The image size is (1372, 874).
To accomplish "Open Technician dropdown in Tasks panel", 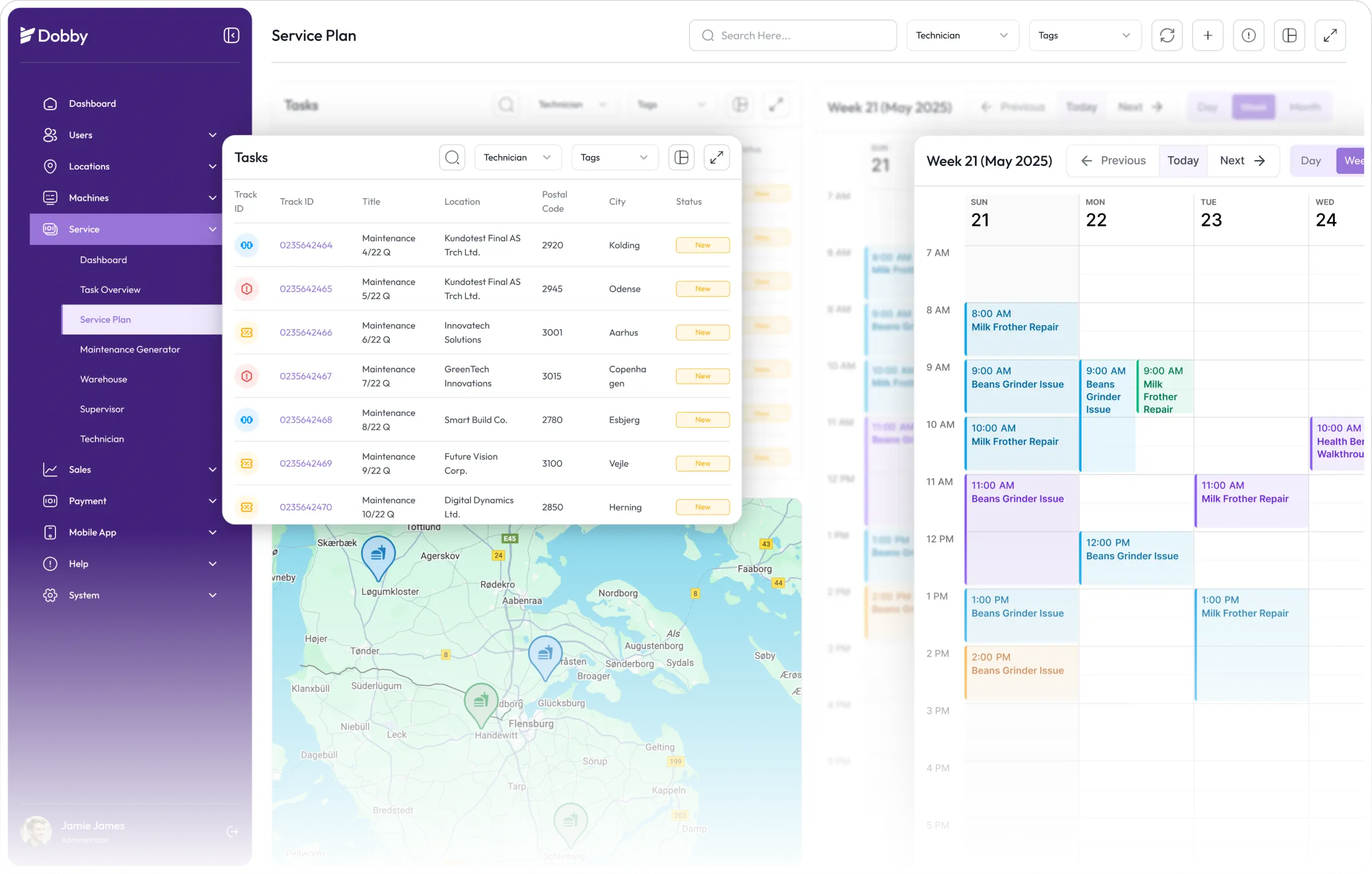I will [x=517, y=157].
